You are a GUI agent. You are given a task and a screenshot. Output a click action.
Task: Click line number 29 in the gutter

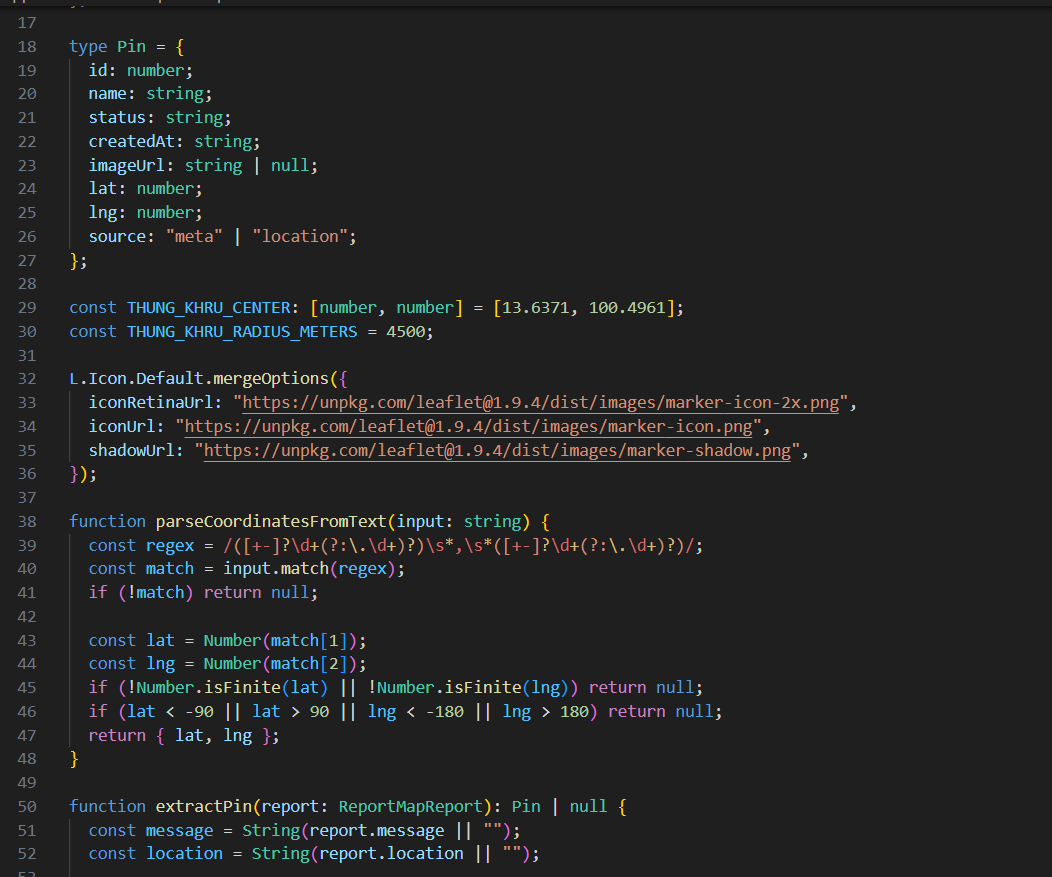coord(27,308)
